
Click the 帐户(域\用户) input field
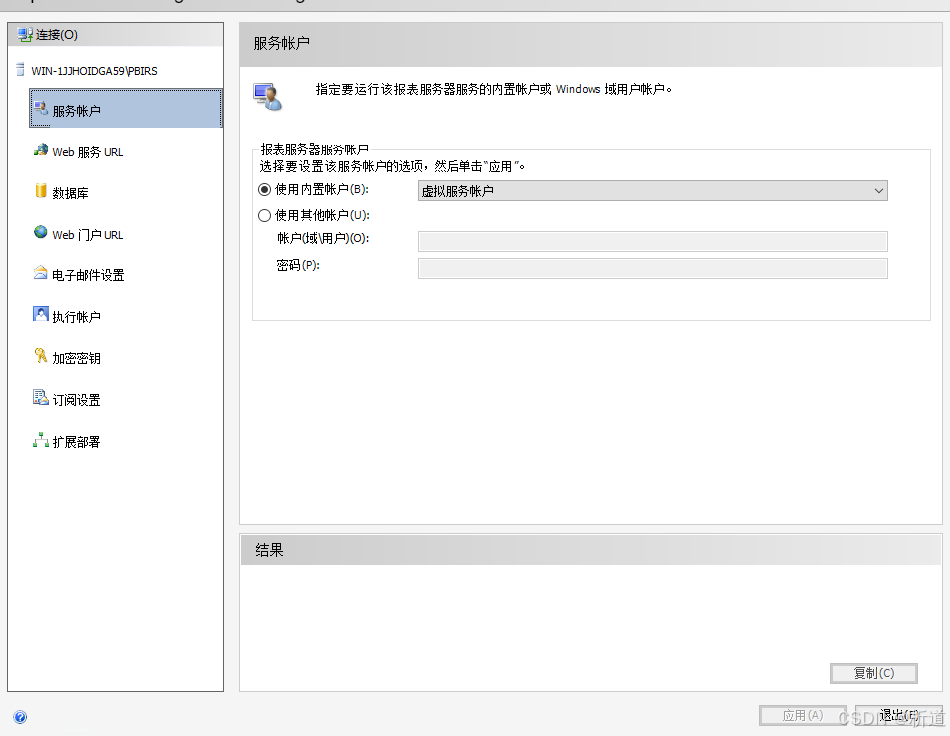(x=652, y=241)
